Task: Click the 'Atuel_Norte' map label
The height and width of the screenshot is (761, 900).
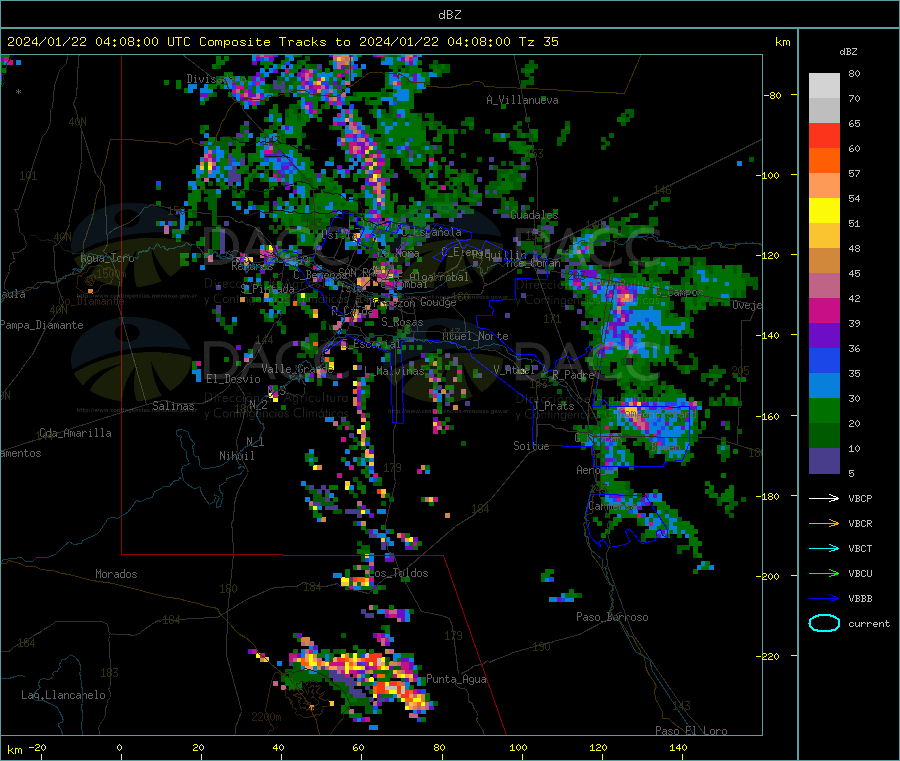Action: coord(475,336)
